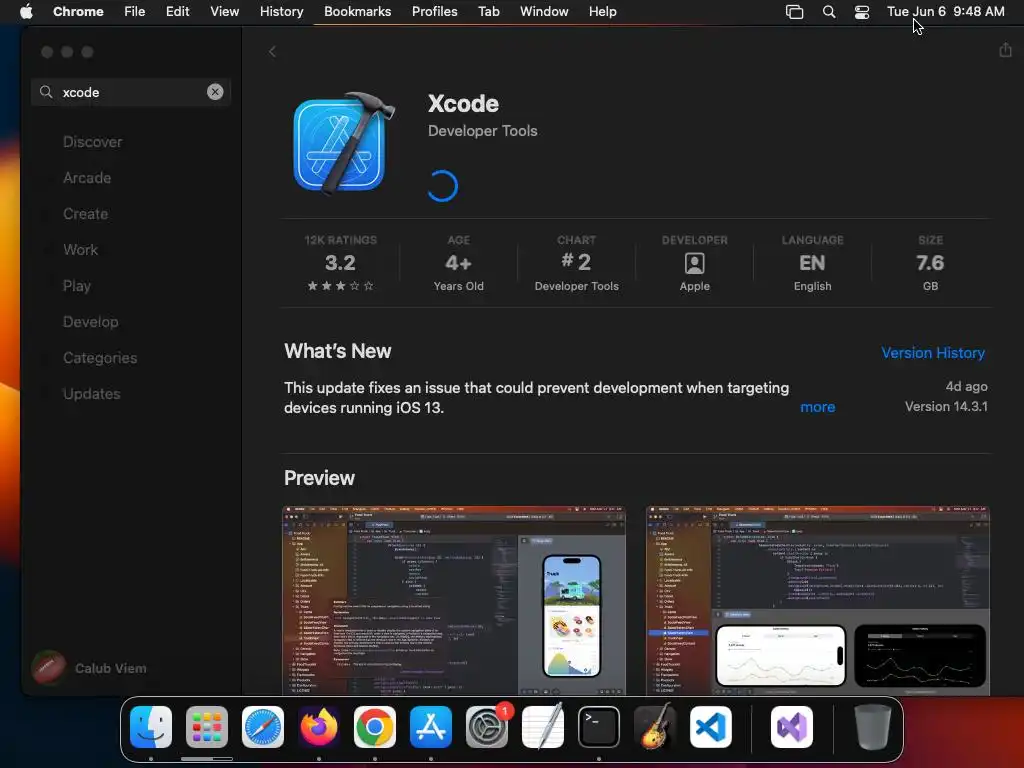Click App Store icon in Dock
The image size is (1024, 768).
coord(431,727)
